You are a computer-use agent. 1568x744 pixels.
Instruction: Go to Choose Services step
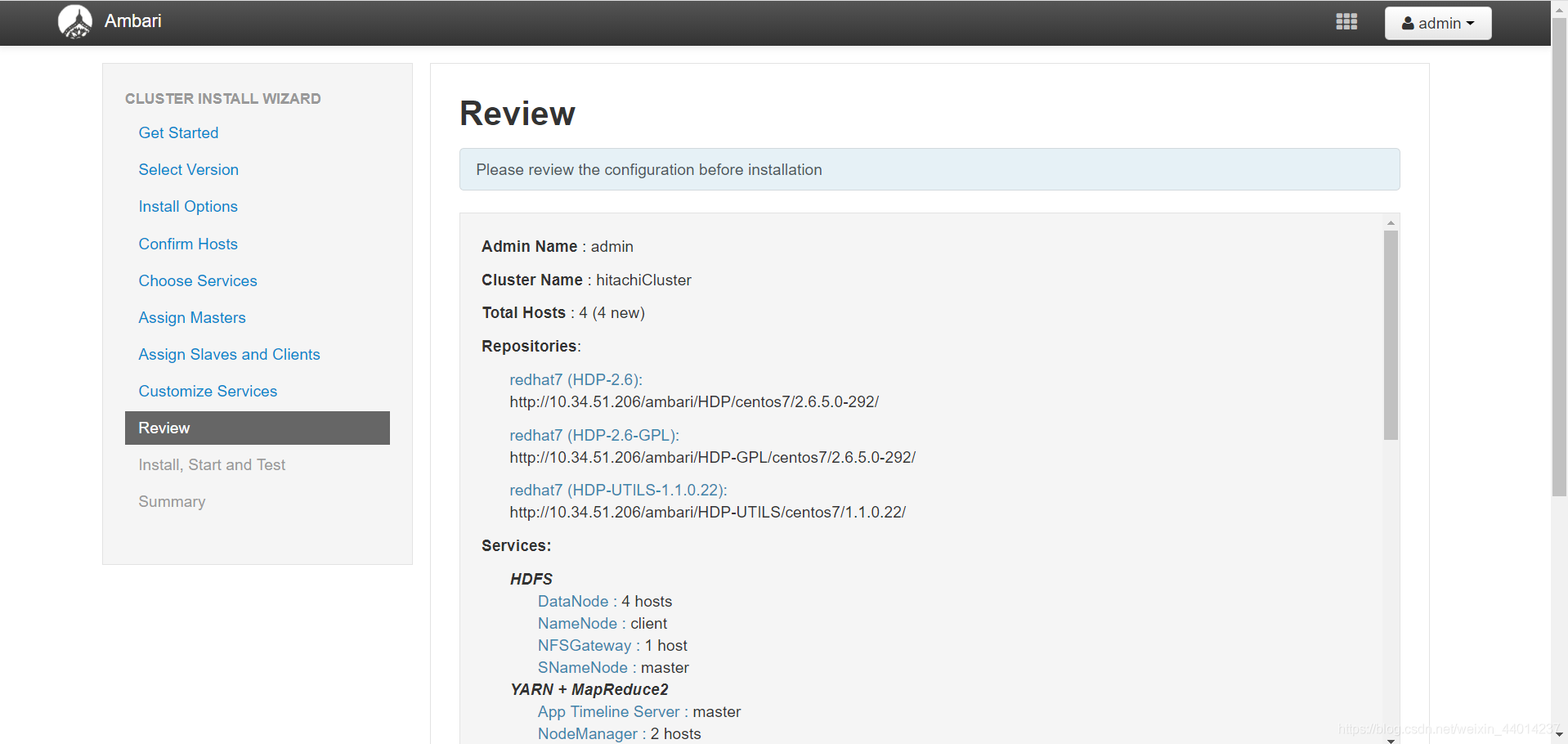point(198,280)
